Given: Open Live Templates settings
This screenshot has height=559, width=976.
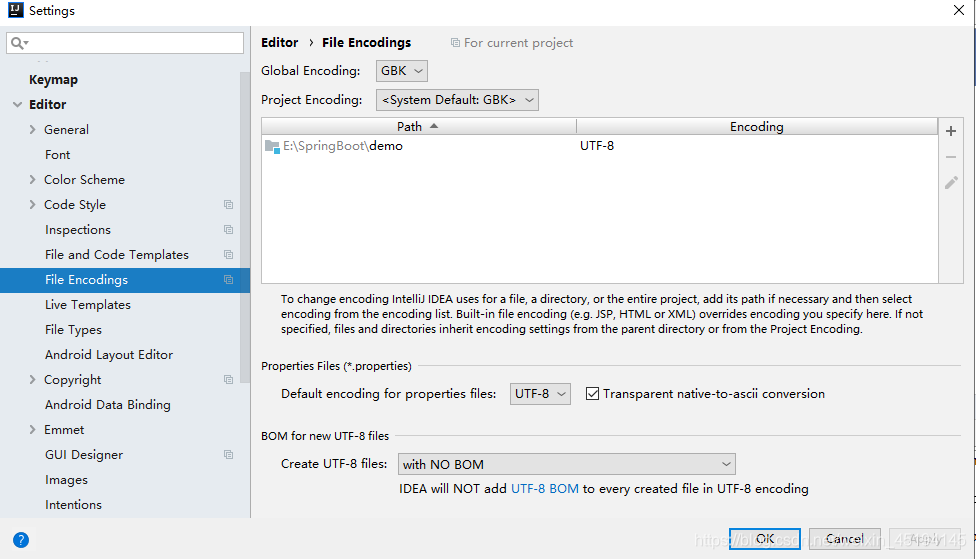Looking at the screenshot, I should [x=88, y=304].
